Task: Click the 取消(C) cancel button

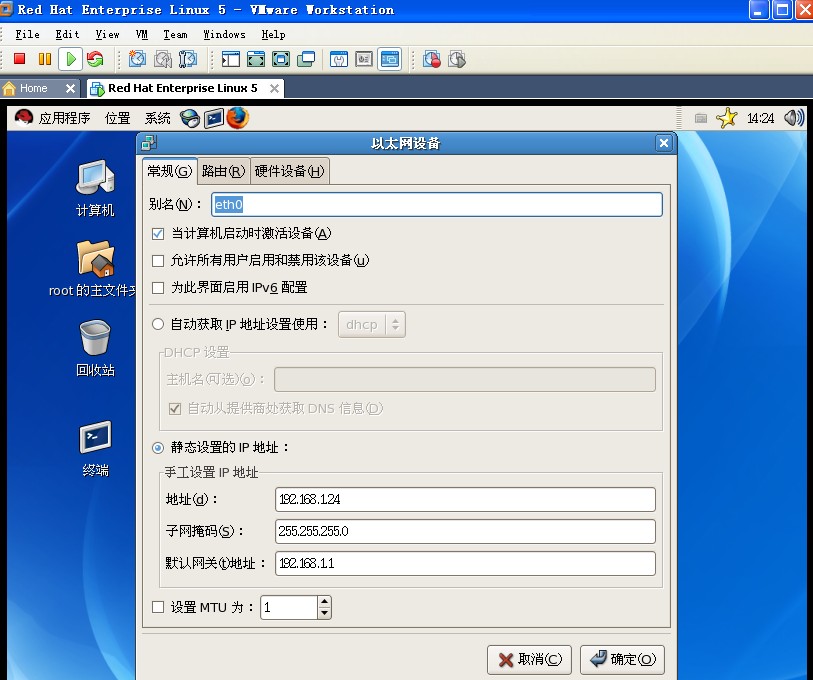Action: (529, 659)
